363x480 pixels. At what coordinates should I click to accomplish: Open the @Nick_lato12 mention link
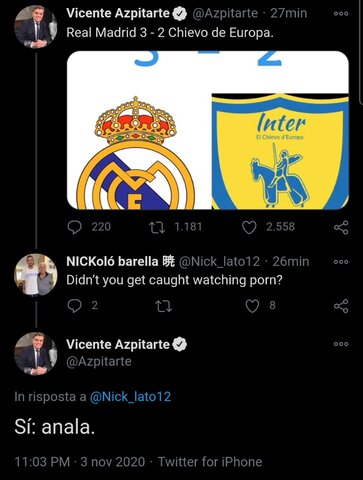coord(130,397)
